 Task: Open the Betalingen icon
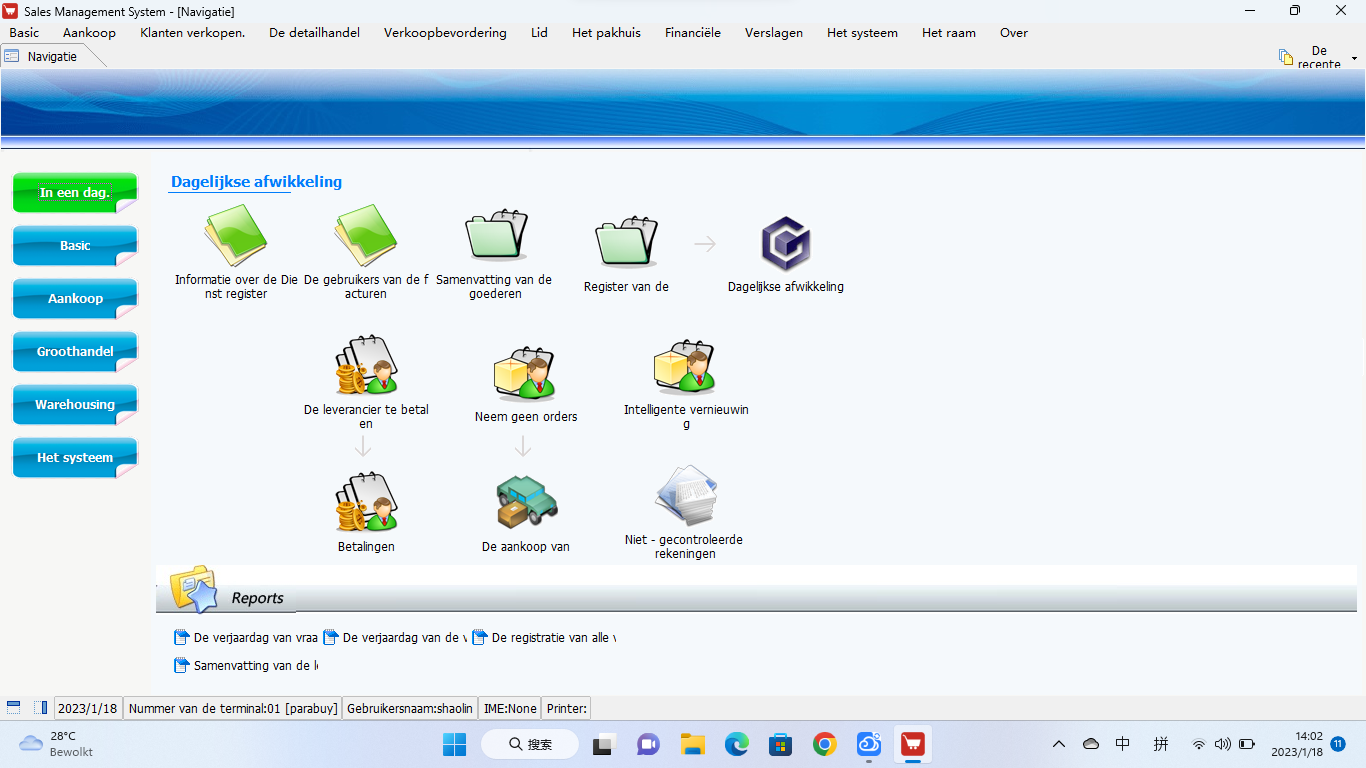366,503
